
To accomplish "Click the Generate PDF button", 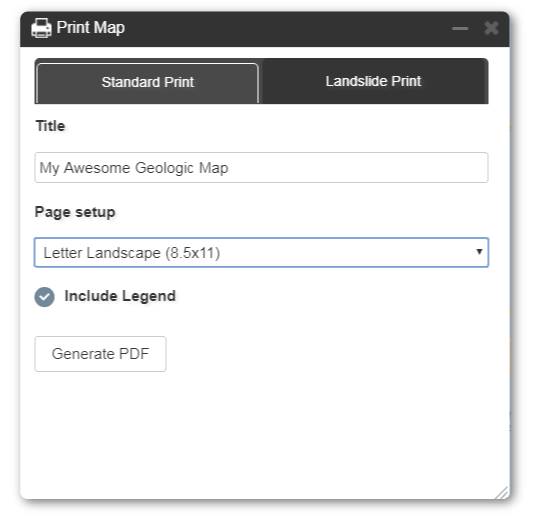I will (x=100, y=354).
